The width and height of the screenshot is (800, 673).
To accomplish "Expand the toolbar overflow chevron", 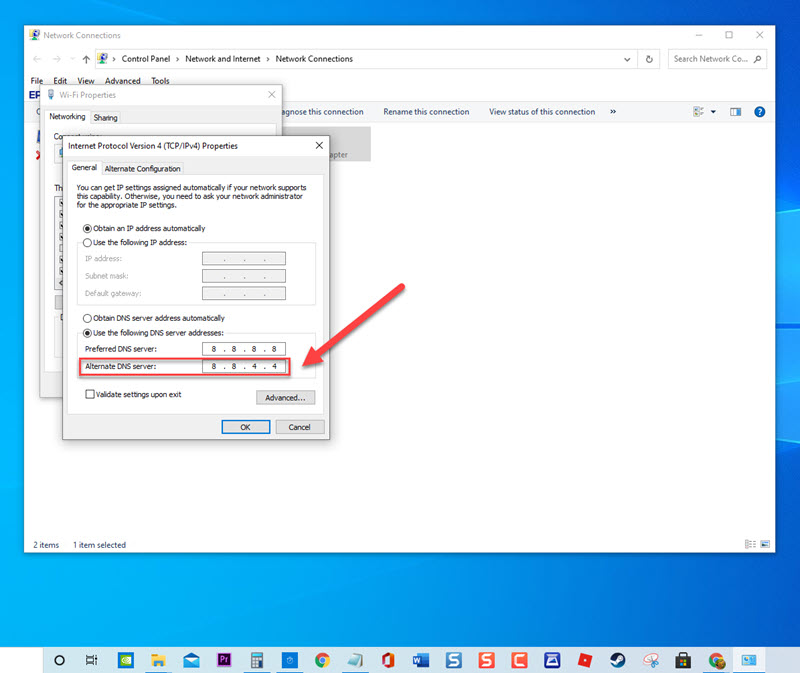I will 611,112.
